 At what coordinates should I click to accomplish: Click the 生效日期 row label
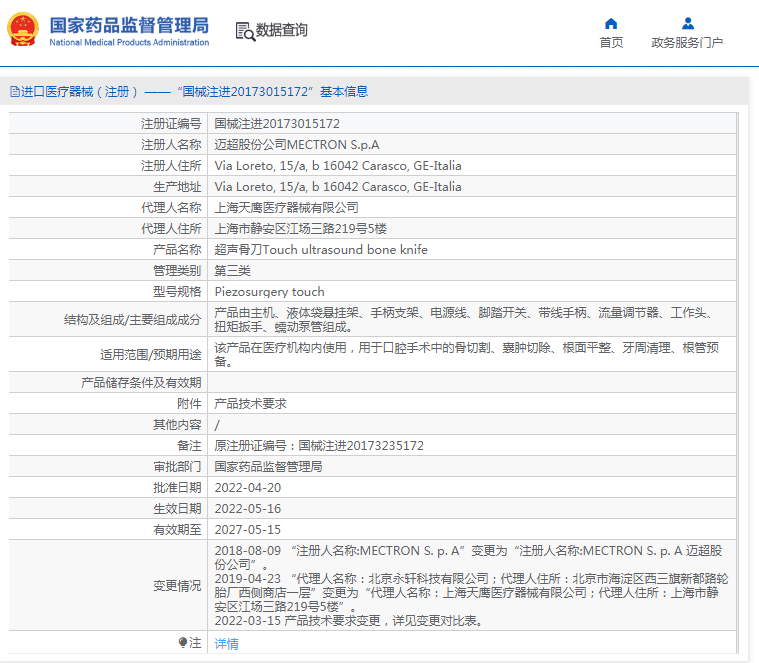tap(177, 509)
